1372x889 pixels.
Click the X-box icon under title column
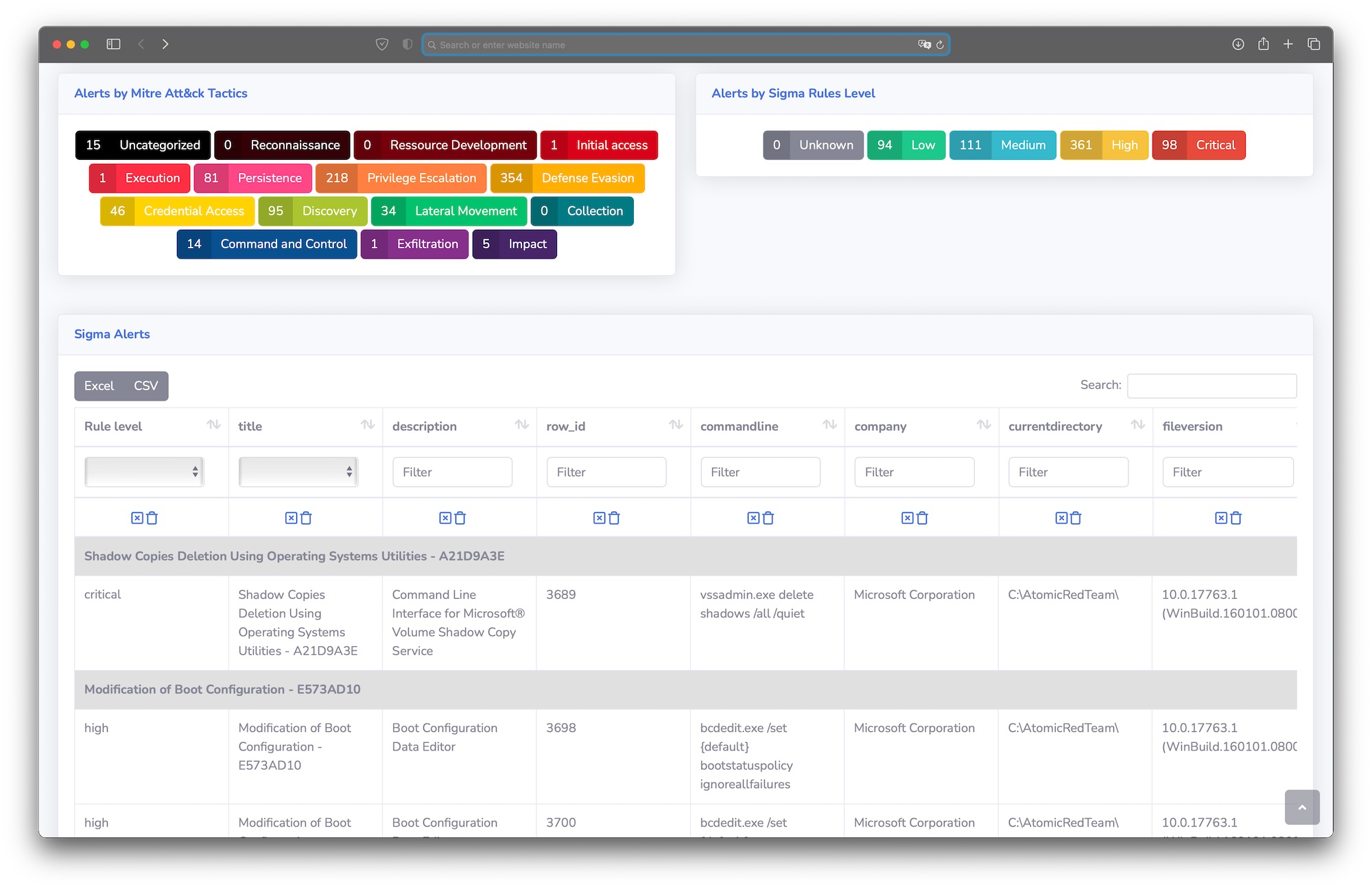click(291, 518)
